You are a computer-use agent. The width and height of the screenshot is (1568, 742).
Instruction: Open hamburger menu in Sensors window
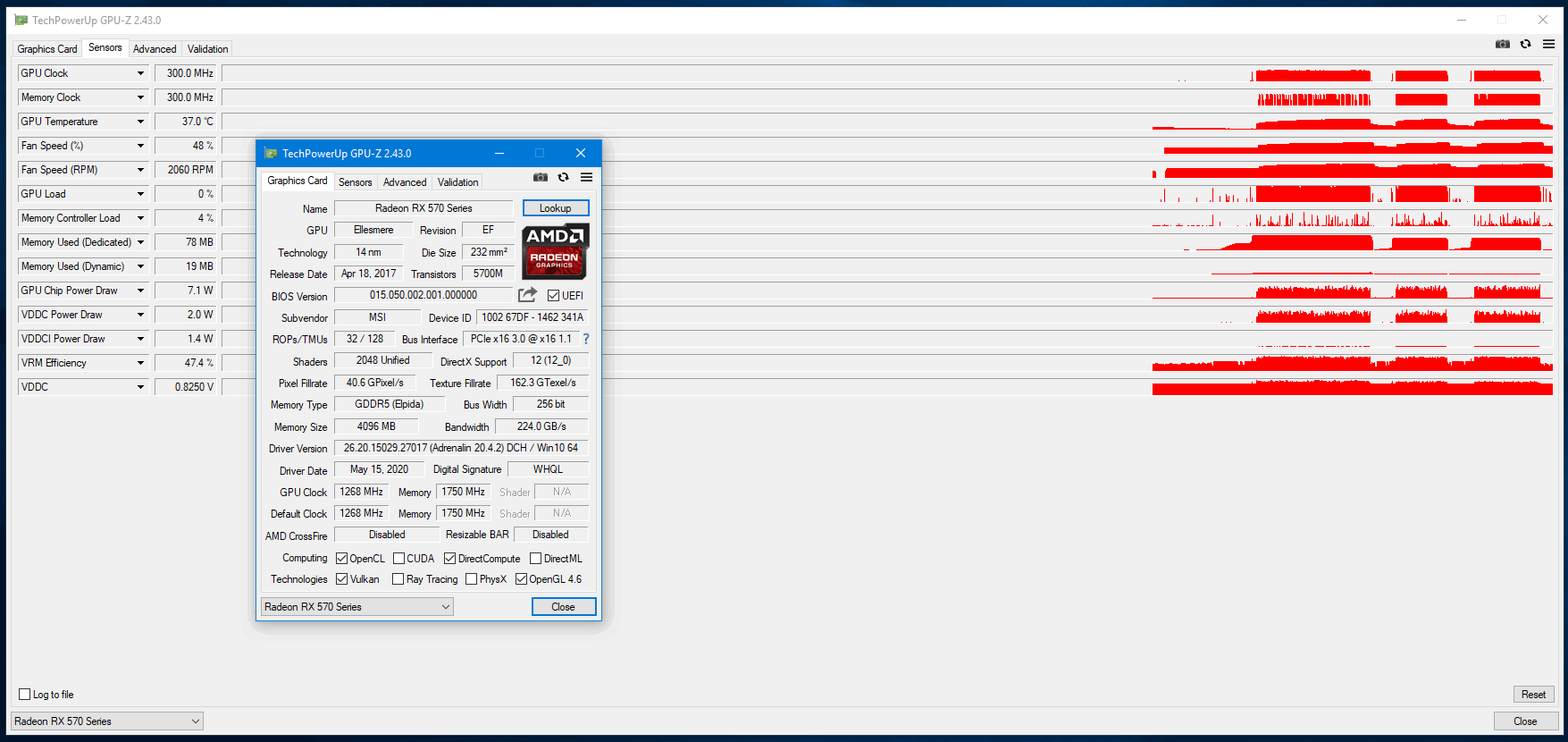1548,44
